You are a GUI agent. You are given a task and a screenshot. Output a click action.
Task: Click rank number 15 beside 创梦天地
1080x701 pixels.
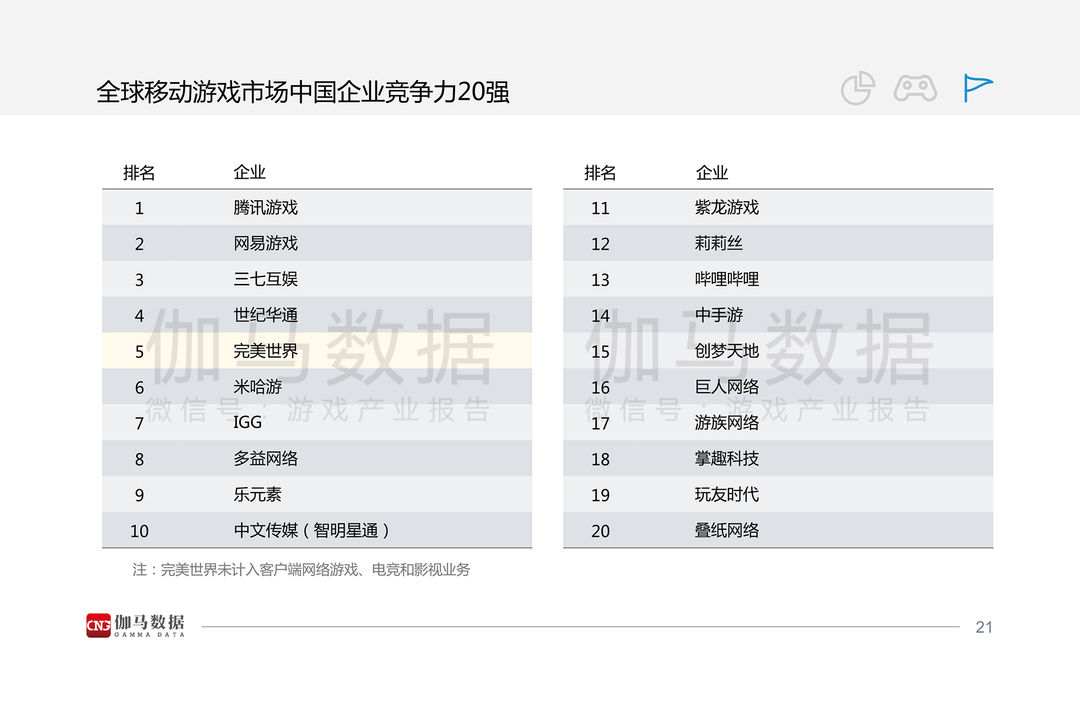click(600, 351)
